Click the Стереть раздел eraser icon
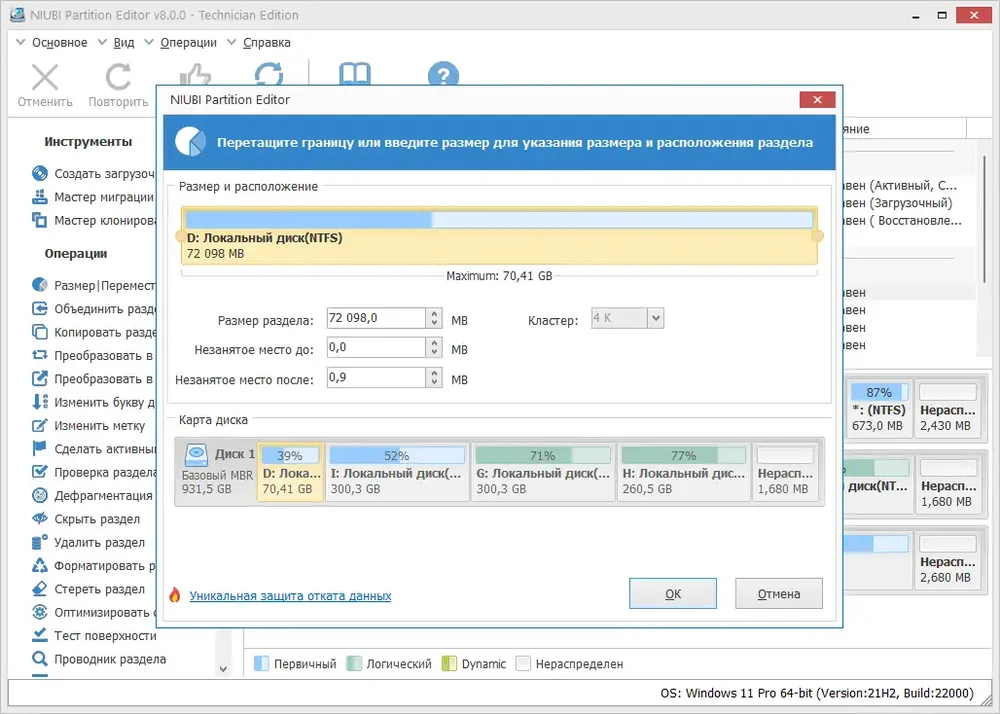The width and height of the screenshot is (1000, 714). (40, 589)
